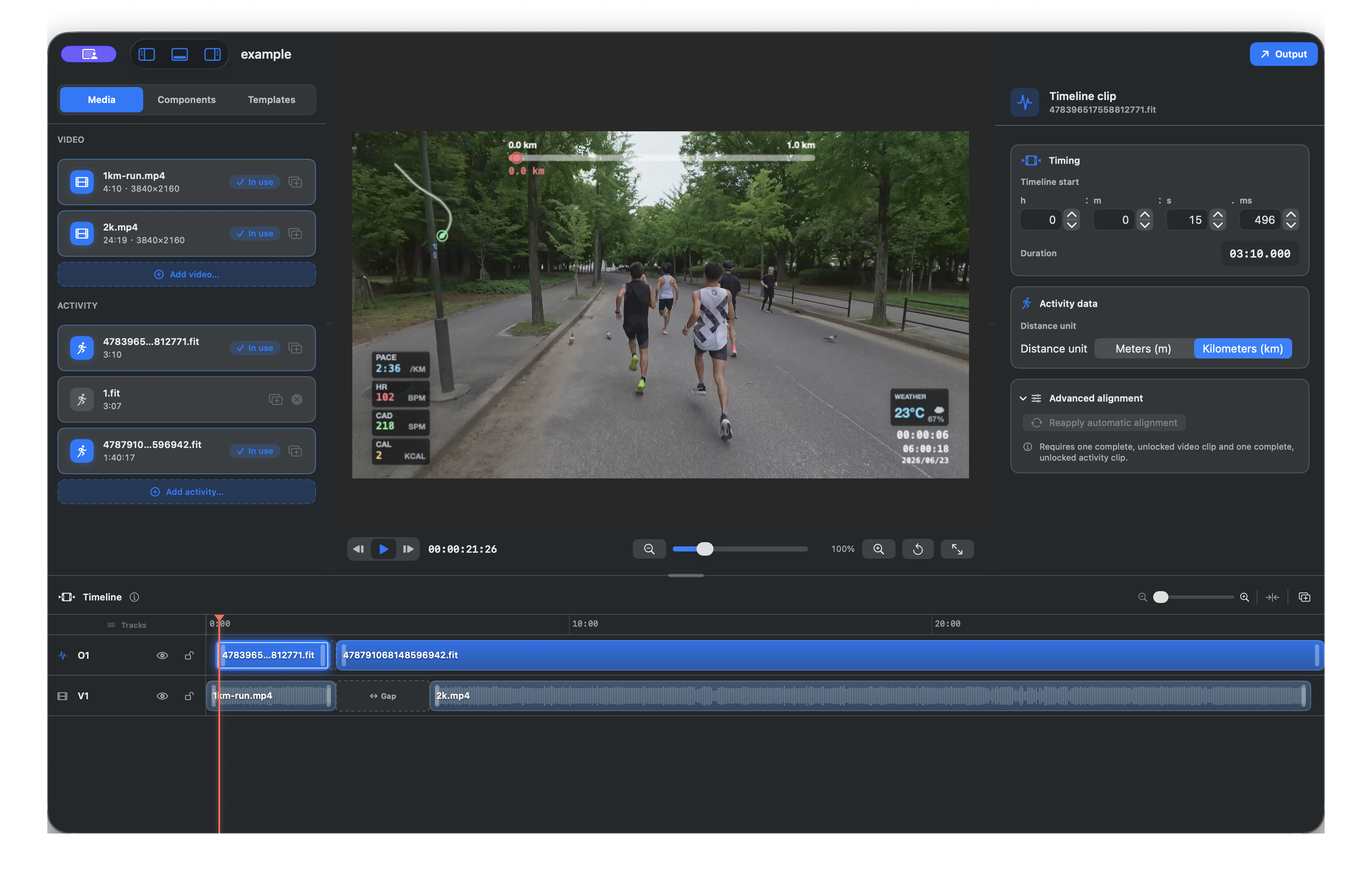
Task: Click the Output button
Action: pos(1283,54)
